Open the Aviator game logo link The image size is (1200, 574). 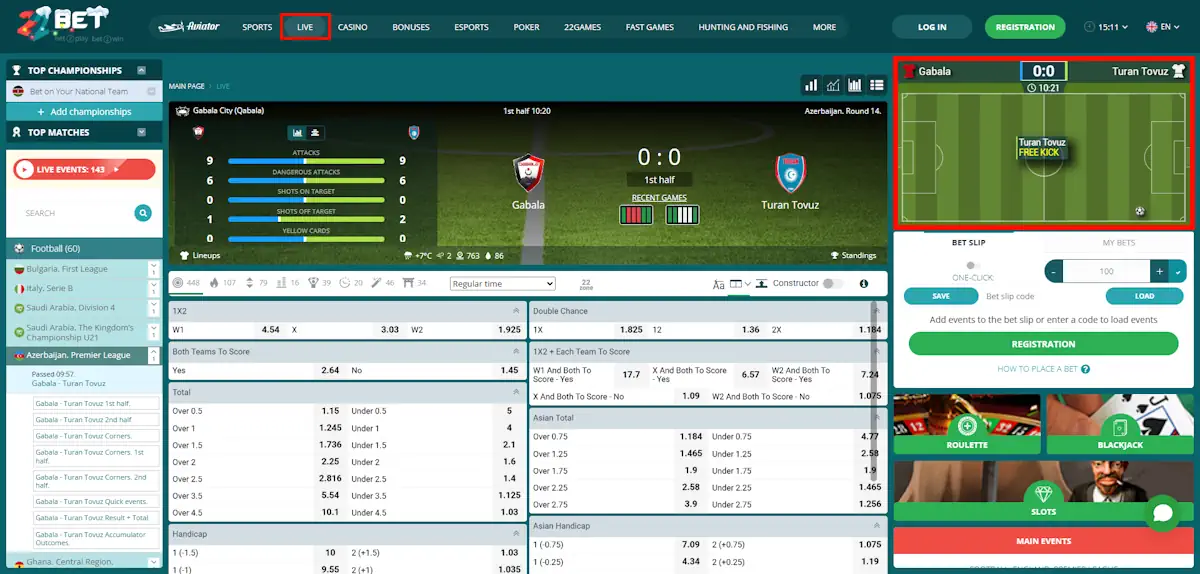[188, 27]
